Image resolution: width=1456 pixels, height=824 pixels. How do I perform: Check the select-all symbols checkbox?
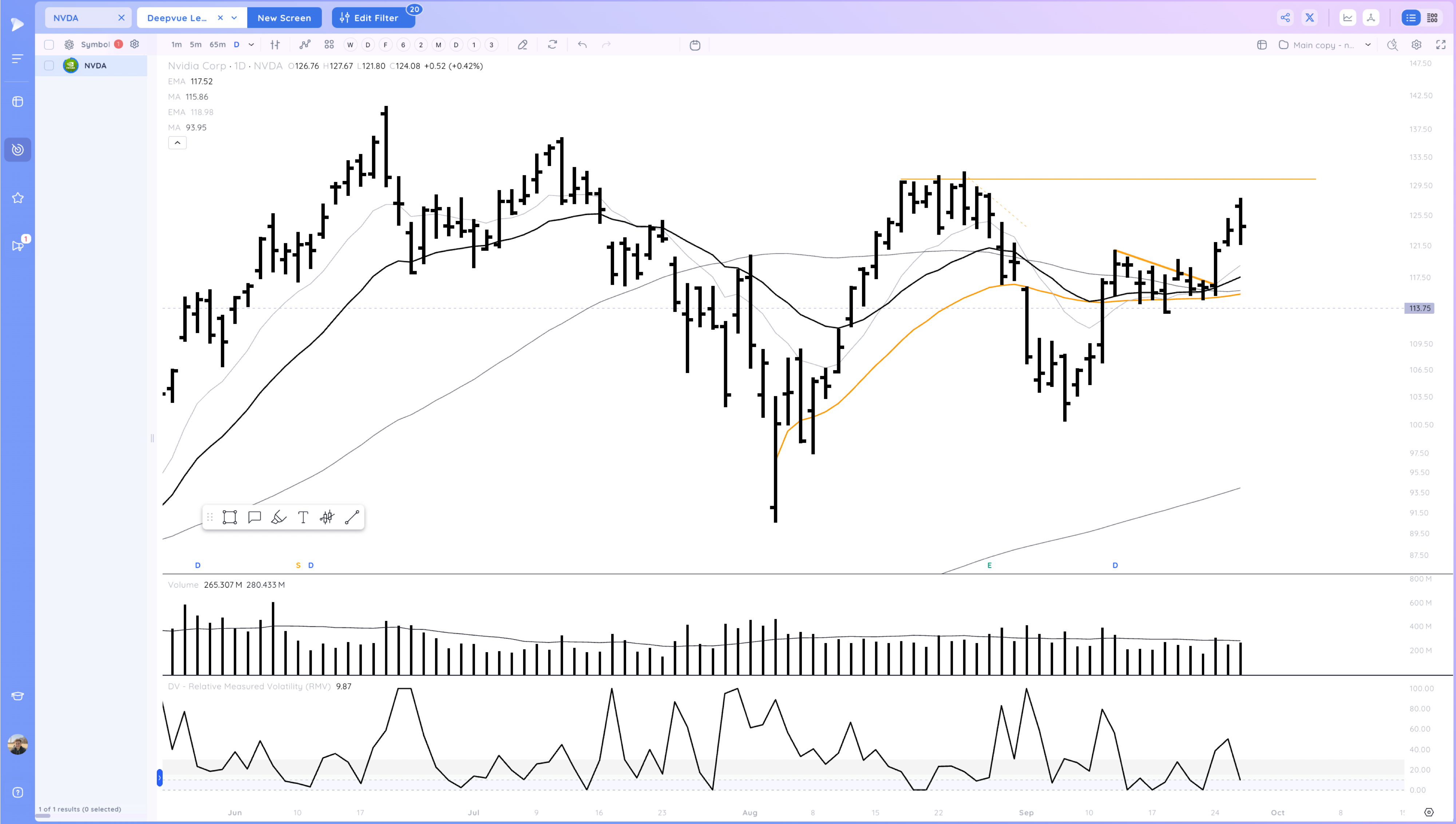[x=49, y=45]
